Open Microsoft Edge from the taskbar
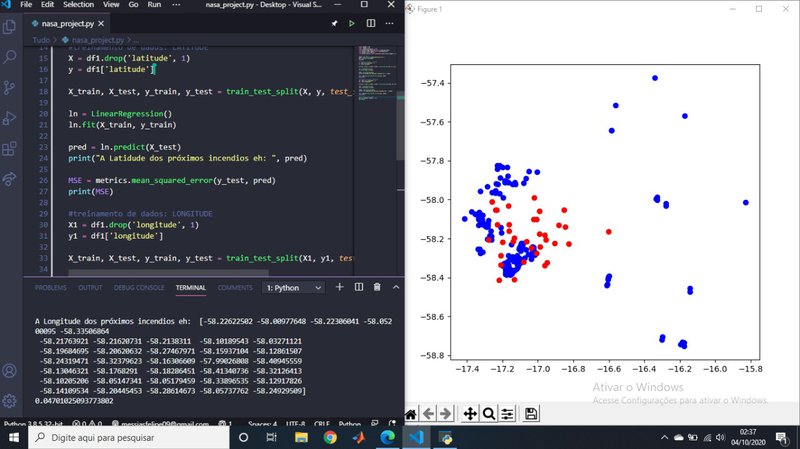The height and width of the screenshot is (449, 800). pos(388,437)
